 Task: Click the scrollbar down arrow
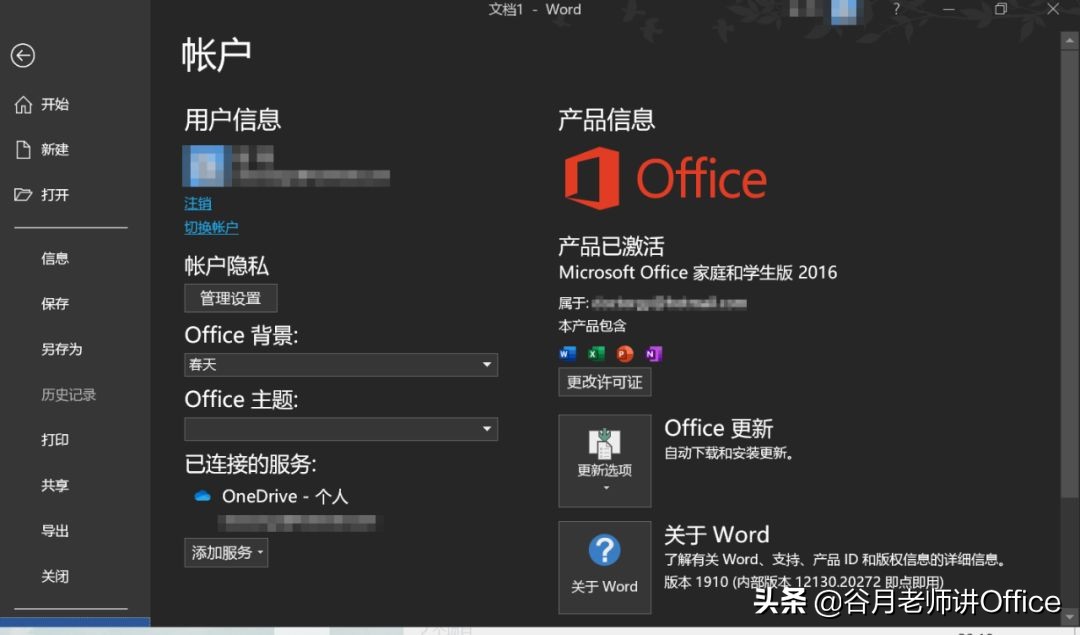(1069, 616)
